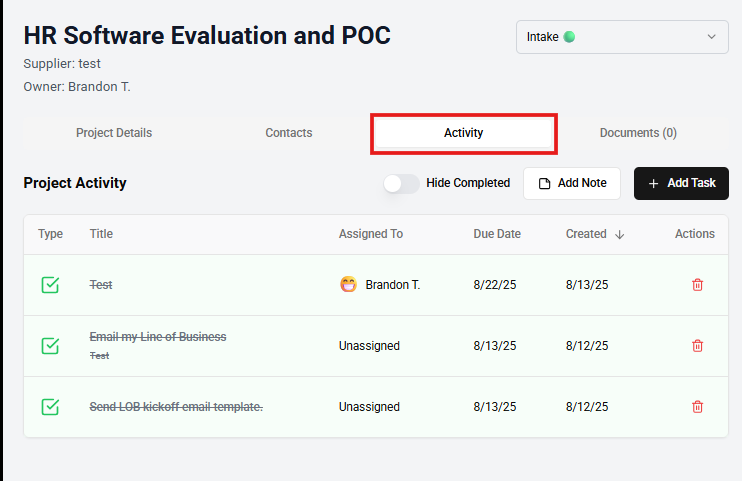Open the Contacts tab
742x481 pixels.
click(x=289, y=133)
